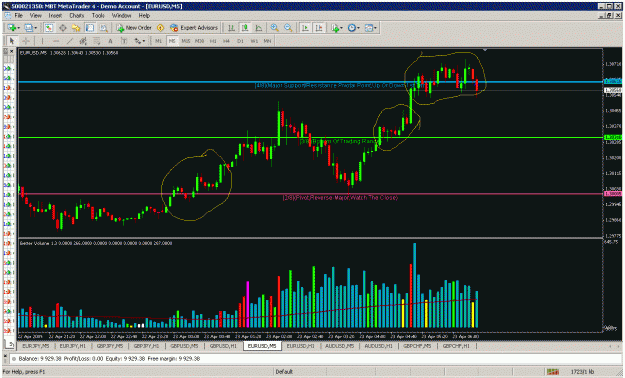The height and width of the screenshot is (378, 625).
Task: Open the Periodicity clock icon
Action: 352,28
